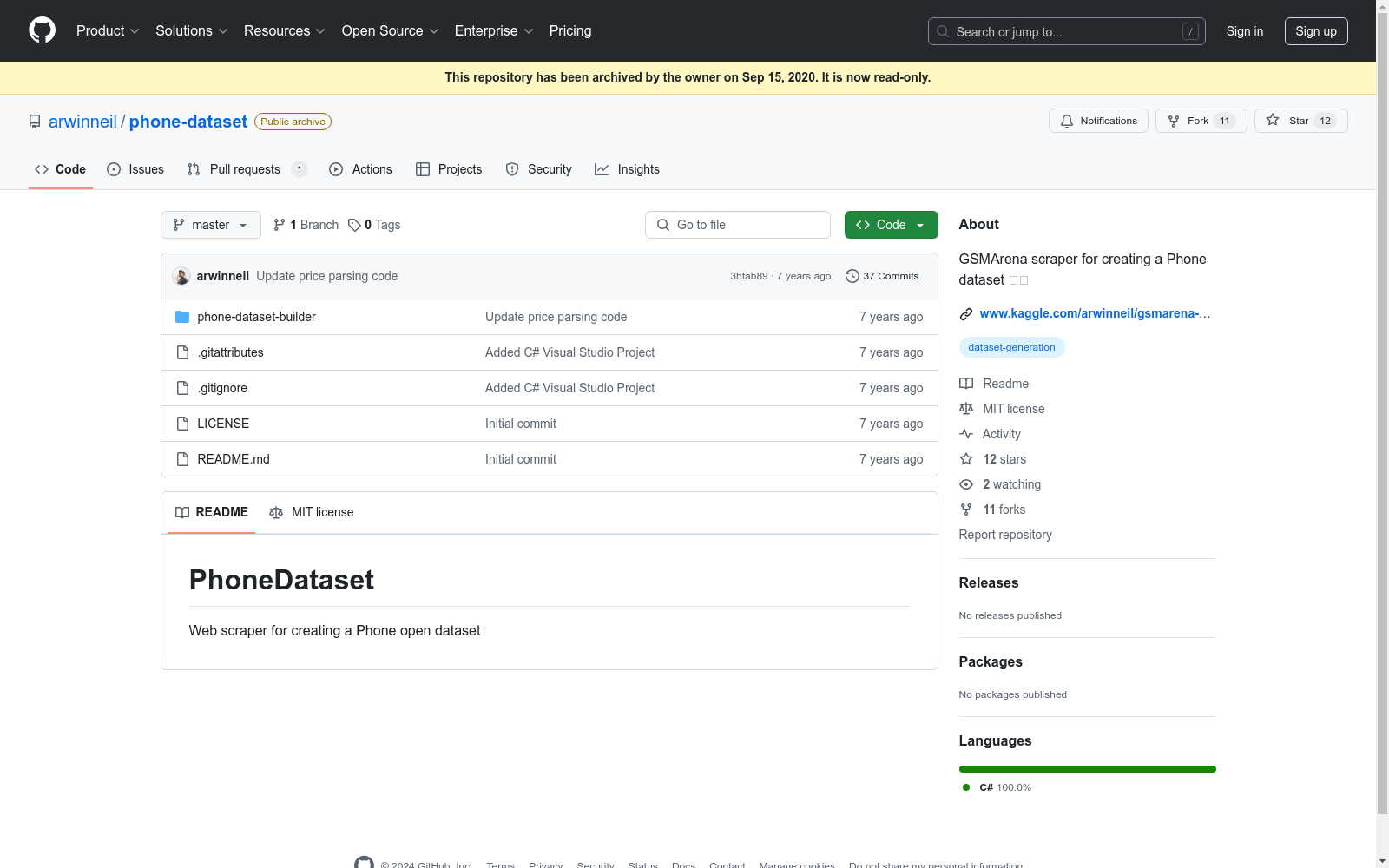
Task: Click the Sign in link
Action: click(1245, 31)
